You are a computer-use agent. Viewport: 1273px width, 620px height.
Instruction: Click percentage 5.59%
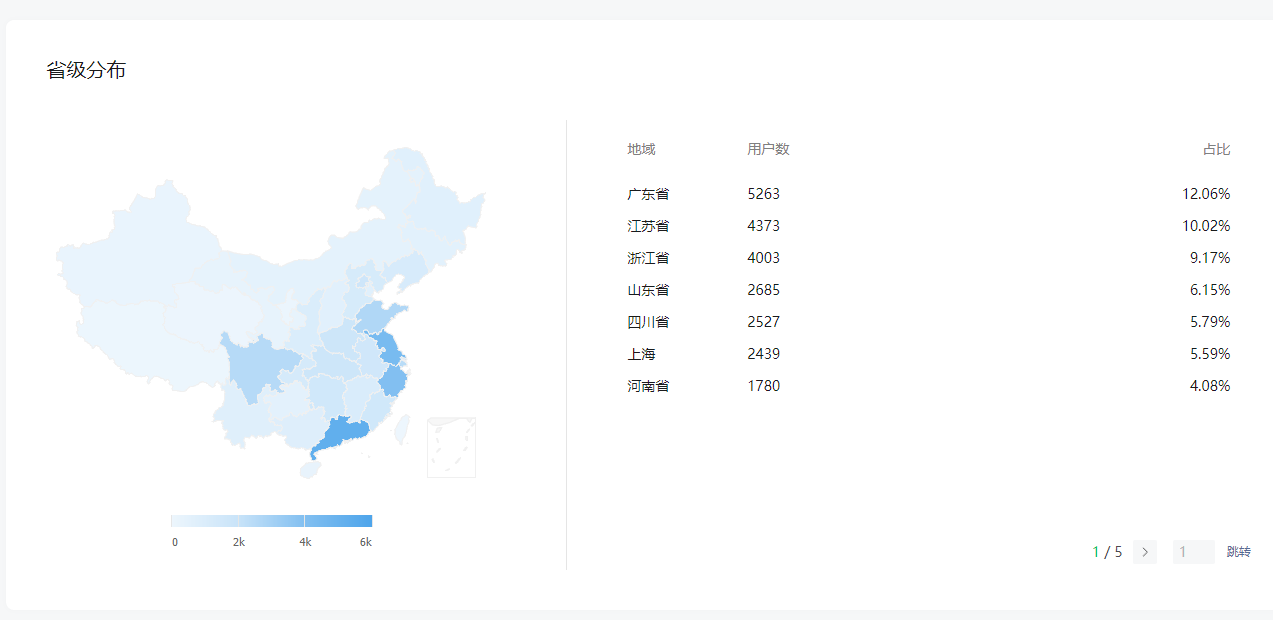[x=1210, y=354]
